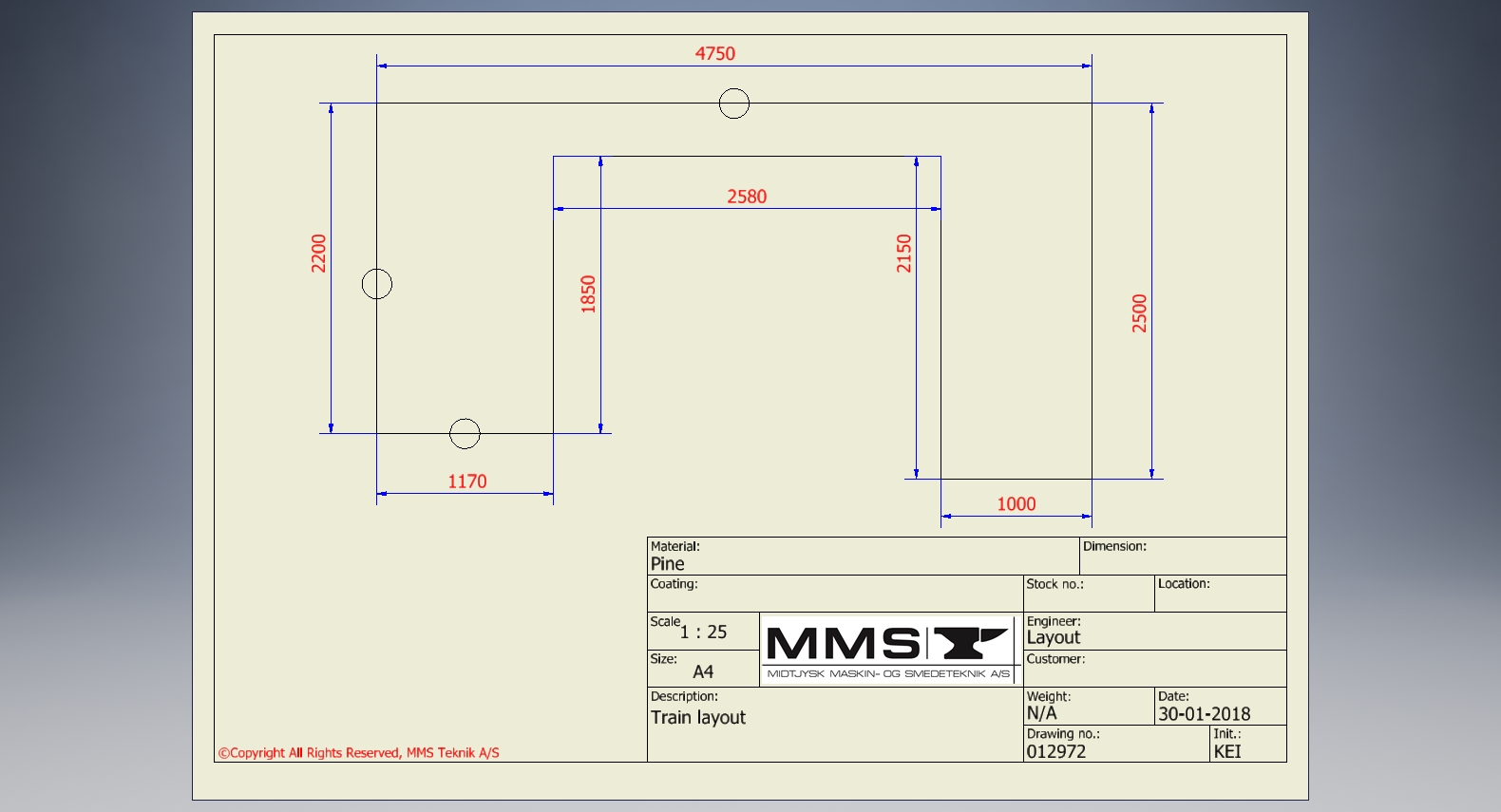1501x812 pixels.
Task: Select the "Stock no.:" field
Action: (x=1089, y=594)
